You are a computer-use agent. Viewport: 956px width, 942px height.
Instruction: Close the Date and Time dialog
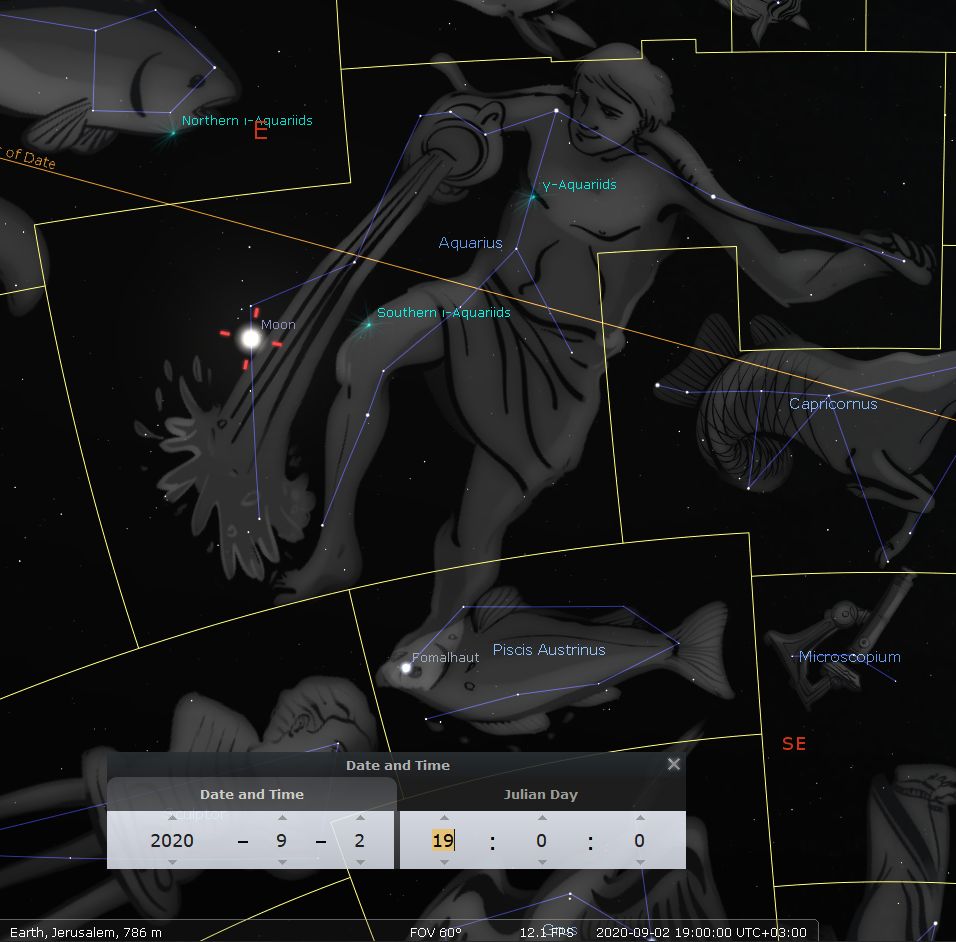coord(673,764)
